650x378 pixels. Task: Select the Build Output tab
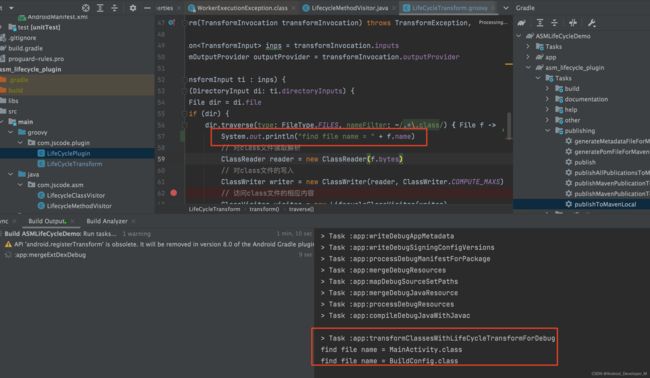tap(47, 221)
